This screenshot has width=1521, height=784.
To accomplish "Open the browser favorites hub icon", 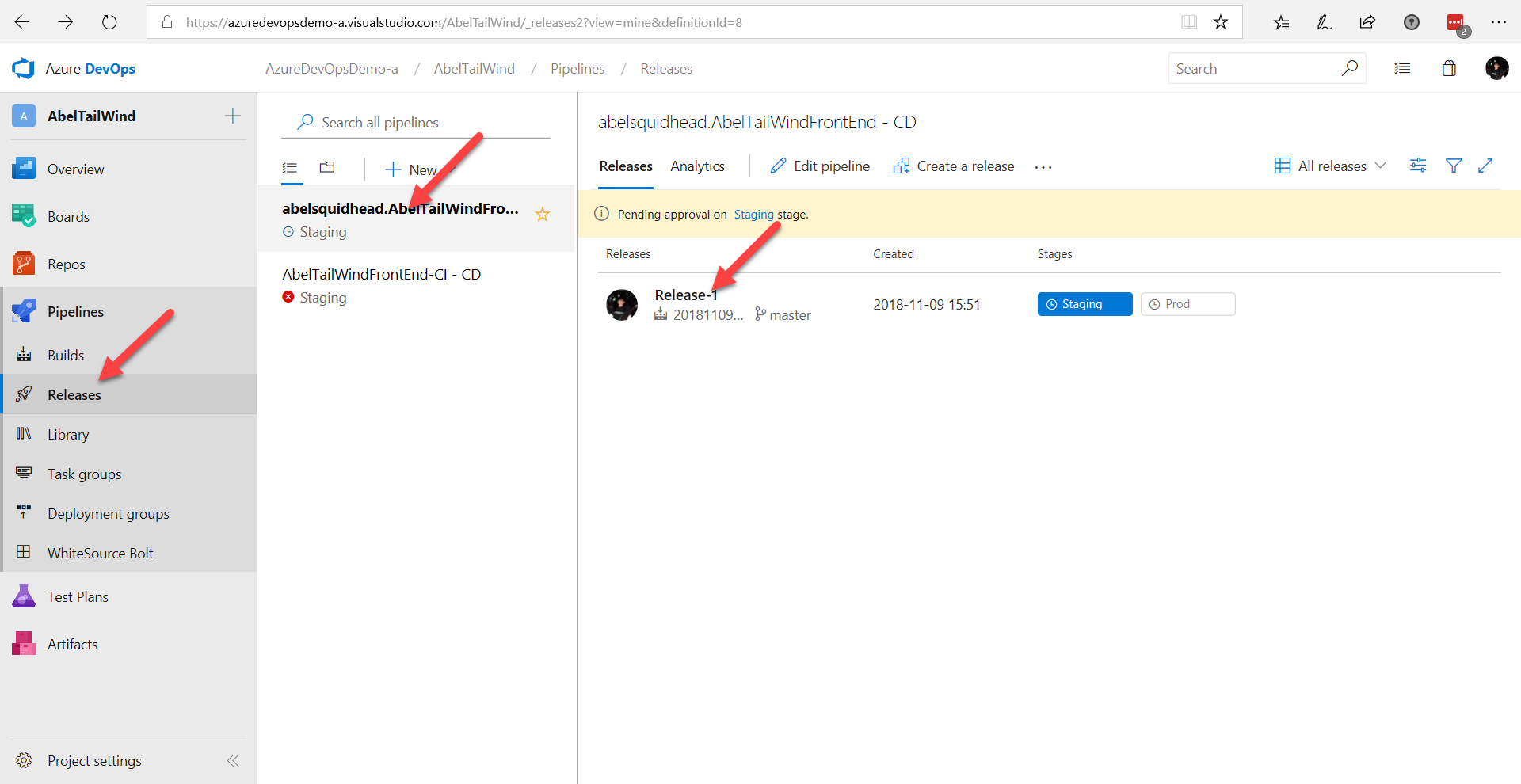I will click(x=1281, y=22).
